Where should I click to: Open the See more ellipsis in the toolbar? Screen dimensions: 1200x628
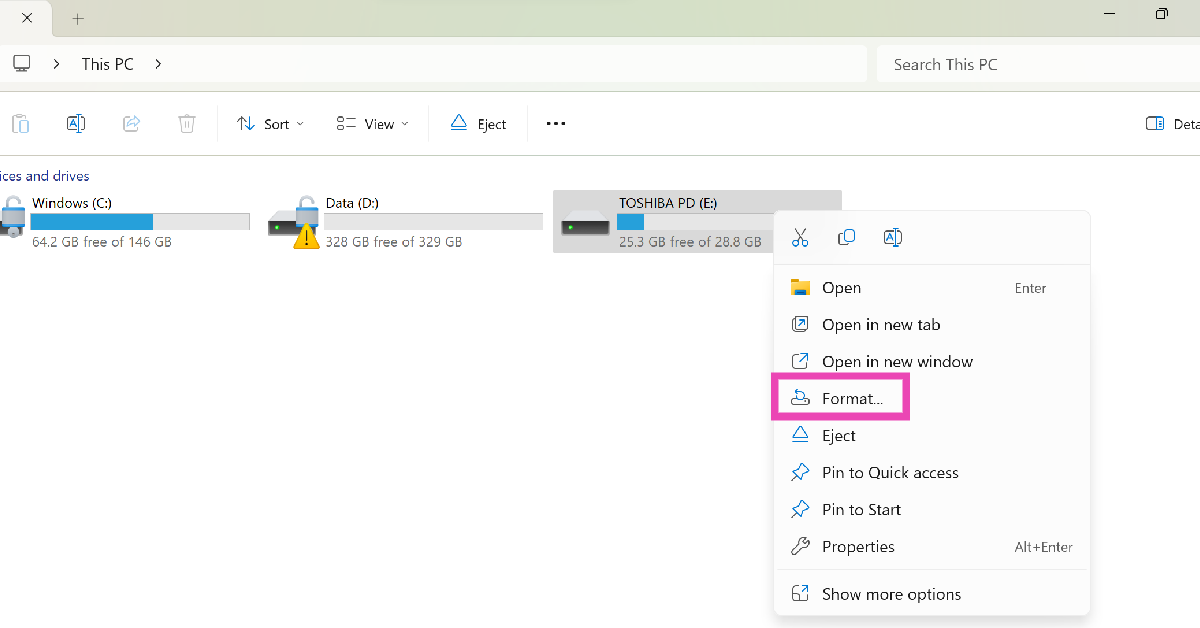click(555, 123)
